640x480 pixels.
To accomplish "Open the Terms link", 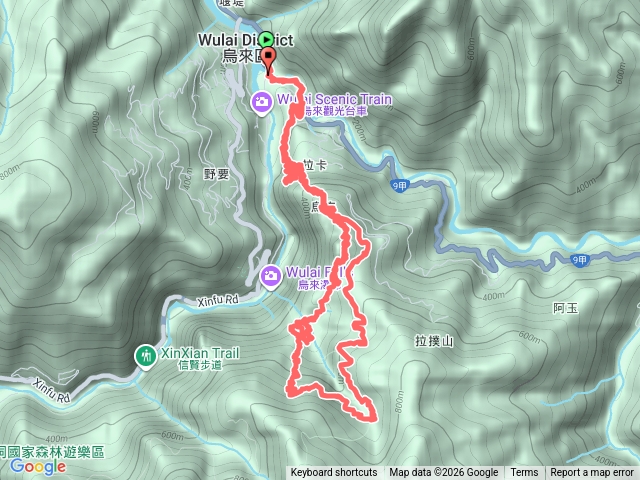I will click(524, 473).
